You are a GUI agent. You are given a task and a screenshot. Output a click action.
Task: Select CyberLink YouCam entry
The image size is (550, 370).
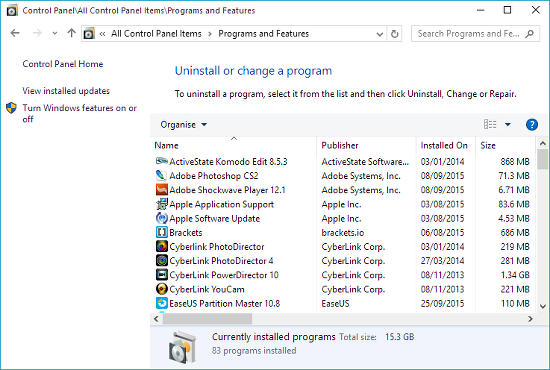(207, 289)
